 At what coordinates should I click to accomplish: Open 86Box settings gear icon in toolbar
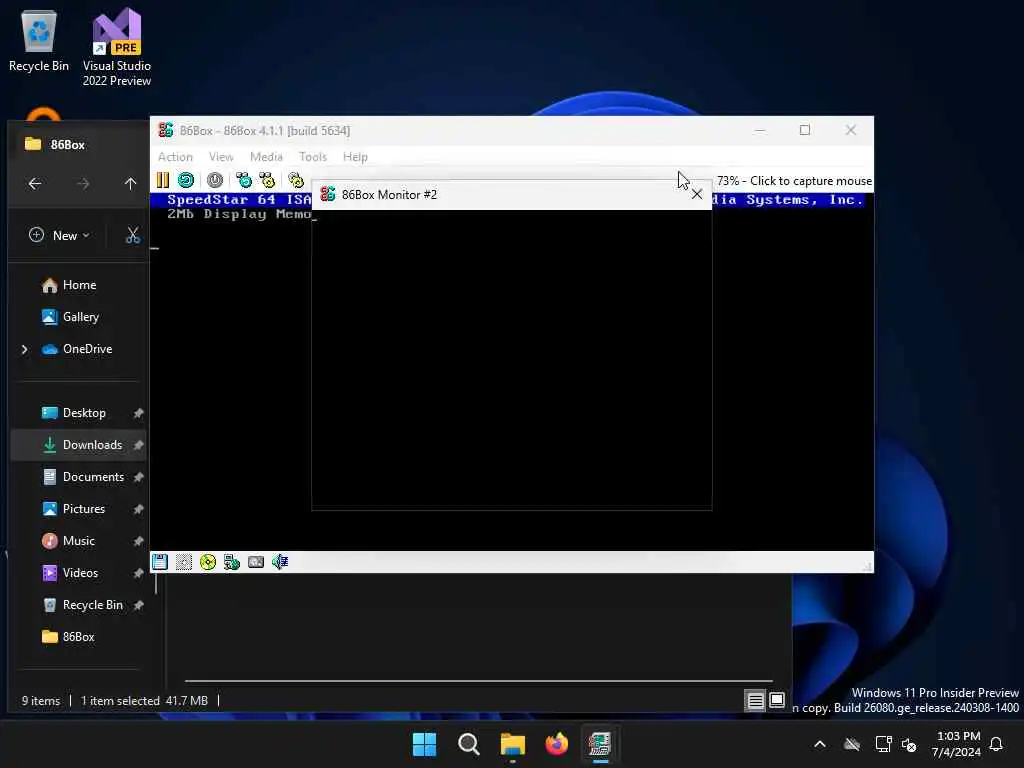pyautogui.click(x=296, y=180)
